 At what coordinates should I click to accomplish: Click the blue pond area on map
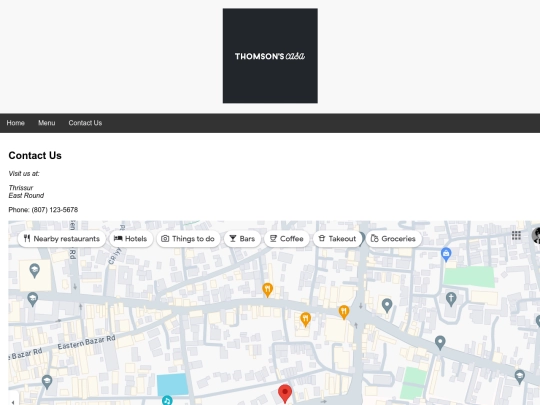pyautogui.click(x=173, y=384)
